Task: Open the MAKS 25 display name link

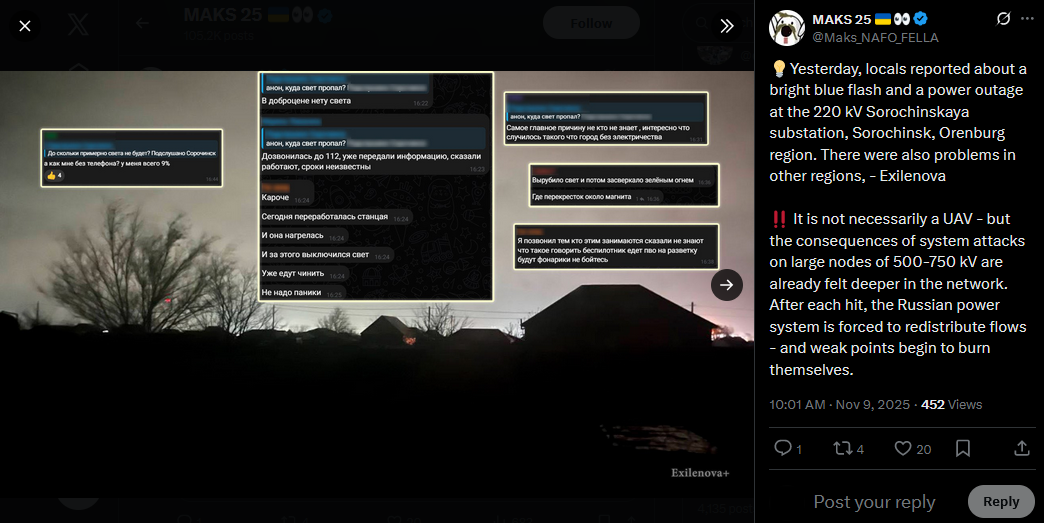Action: (x=842, y=19)
